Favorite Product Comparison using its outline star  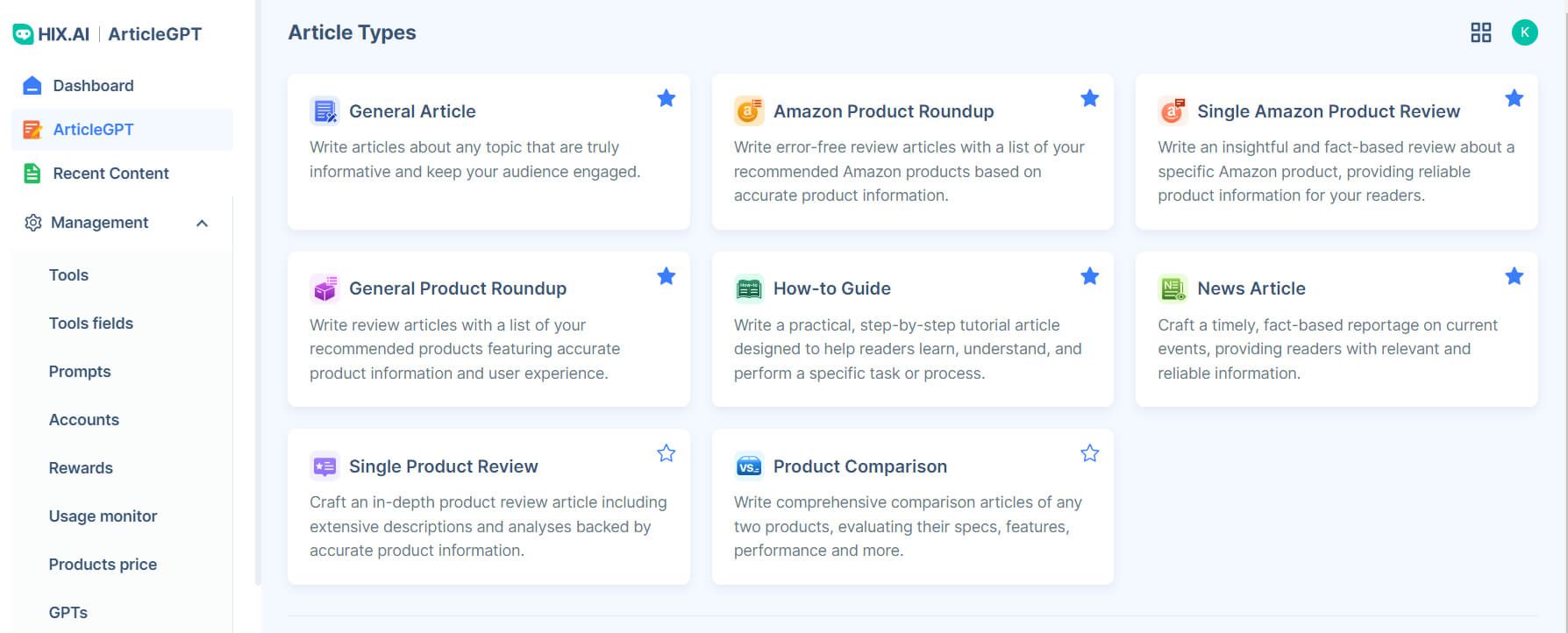coord(1089,453)
